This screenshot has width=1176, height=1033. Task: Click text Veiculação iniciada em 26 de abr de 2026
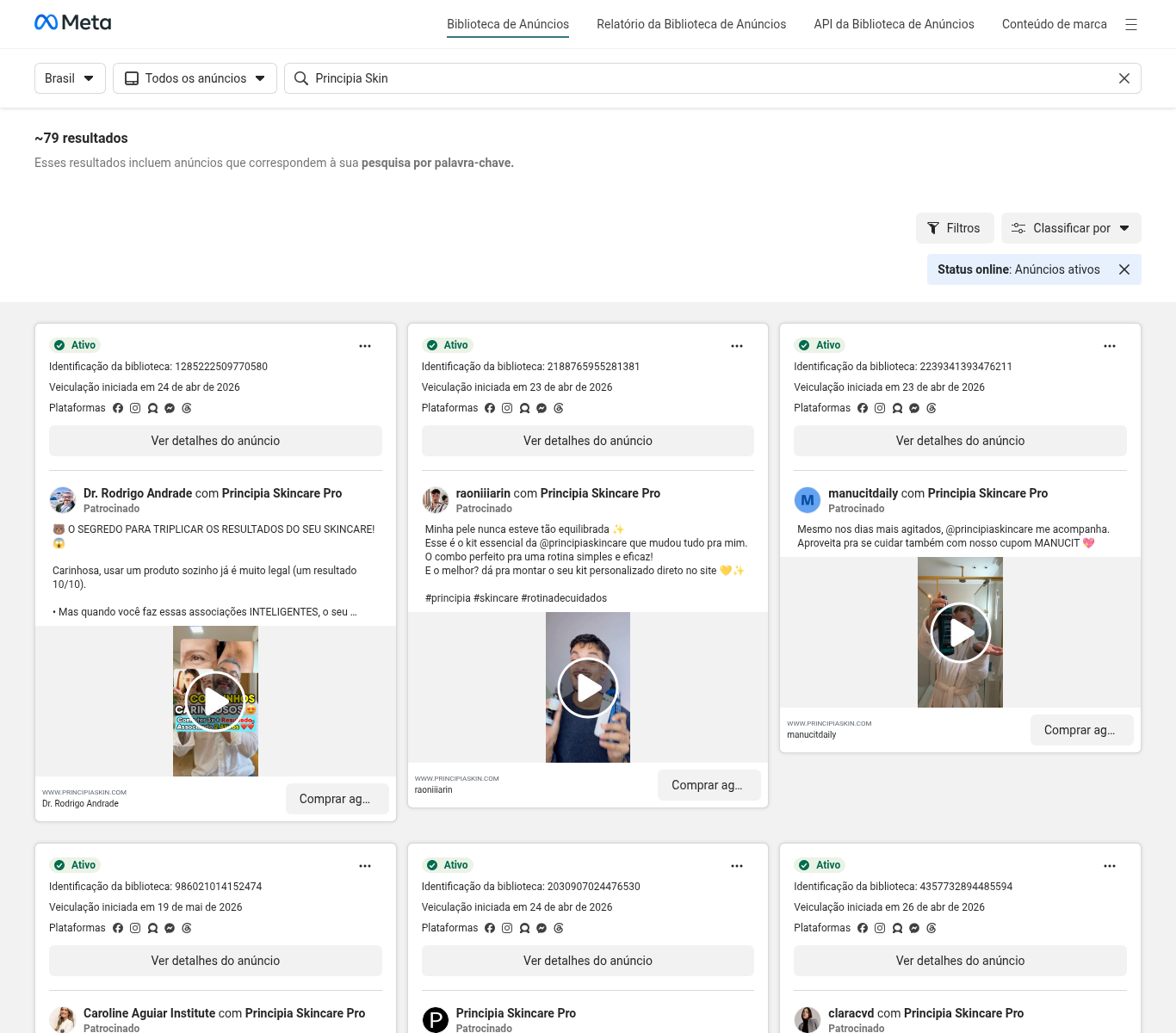click(889, 907)
